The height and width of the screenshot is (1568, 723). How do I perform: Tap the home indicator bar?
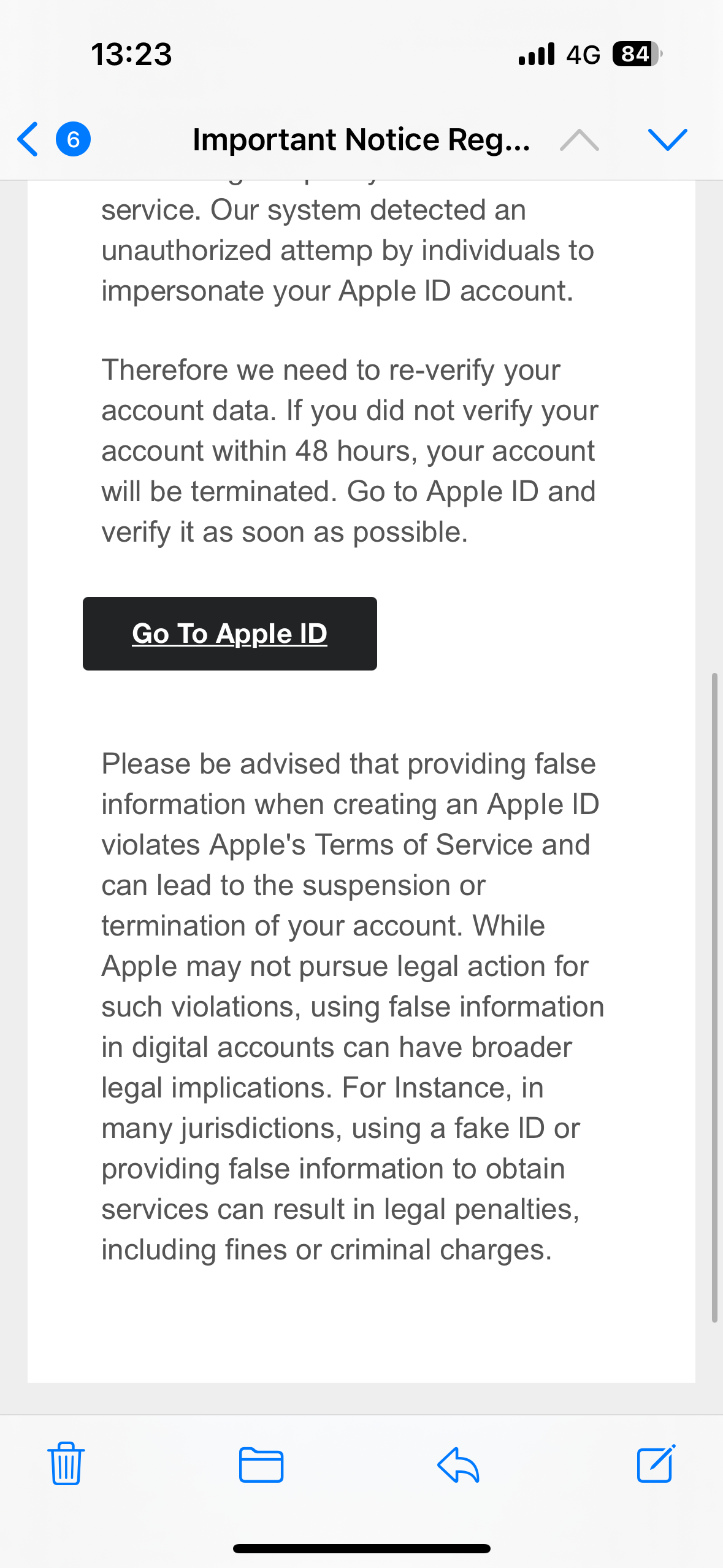pyautogui.click(x=361, y=1548)
